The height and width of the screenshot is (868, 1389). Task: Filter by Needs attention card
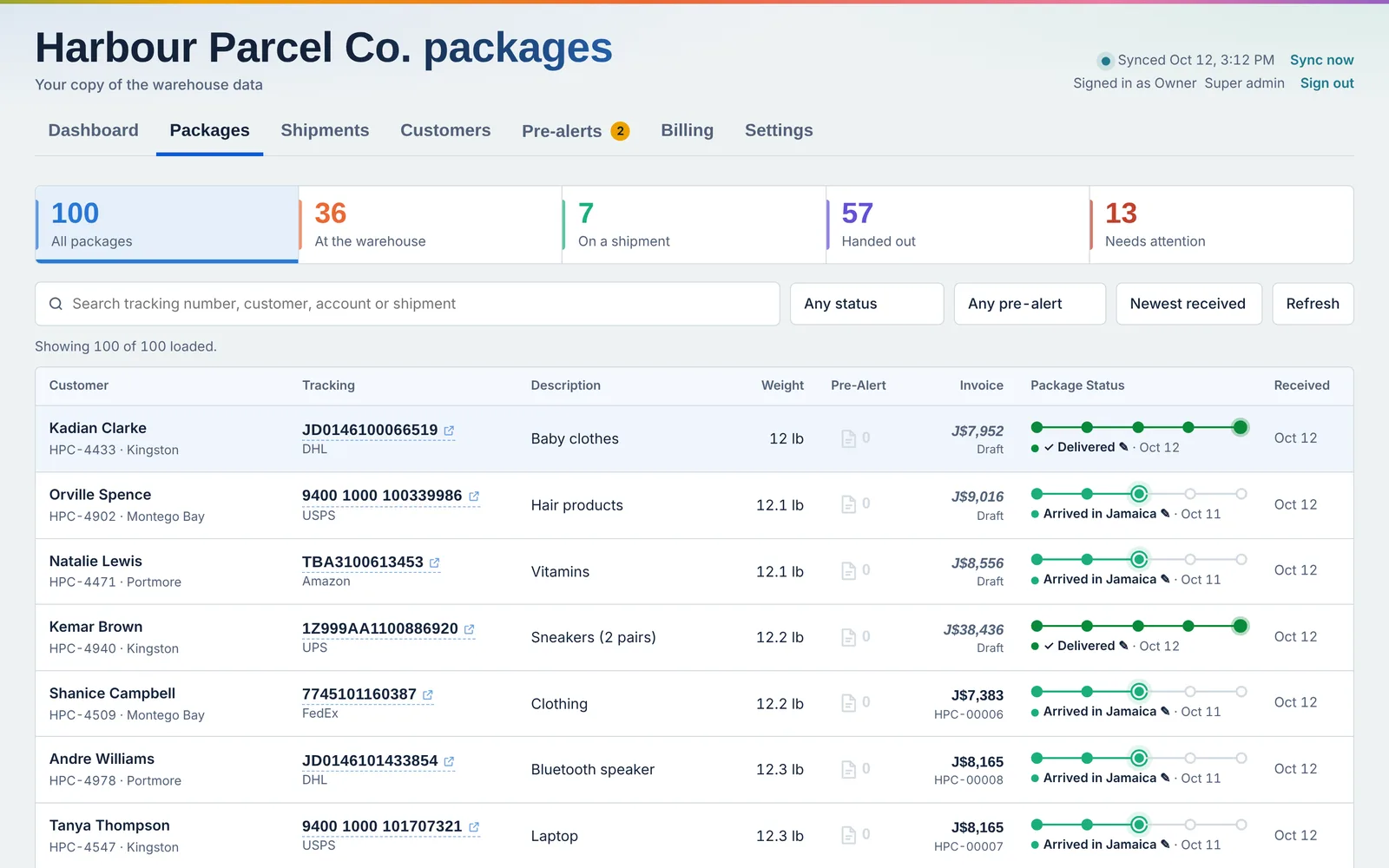coord(1221,225)
